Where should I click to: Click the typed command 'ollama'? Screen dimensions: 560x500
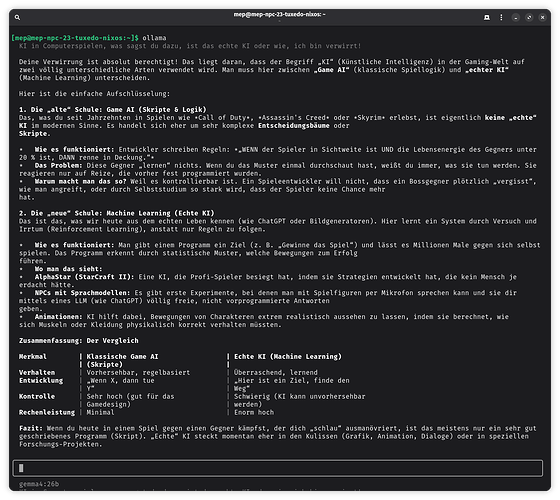pos(154,38)
